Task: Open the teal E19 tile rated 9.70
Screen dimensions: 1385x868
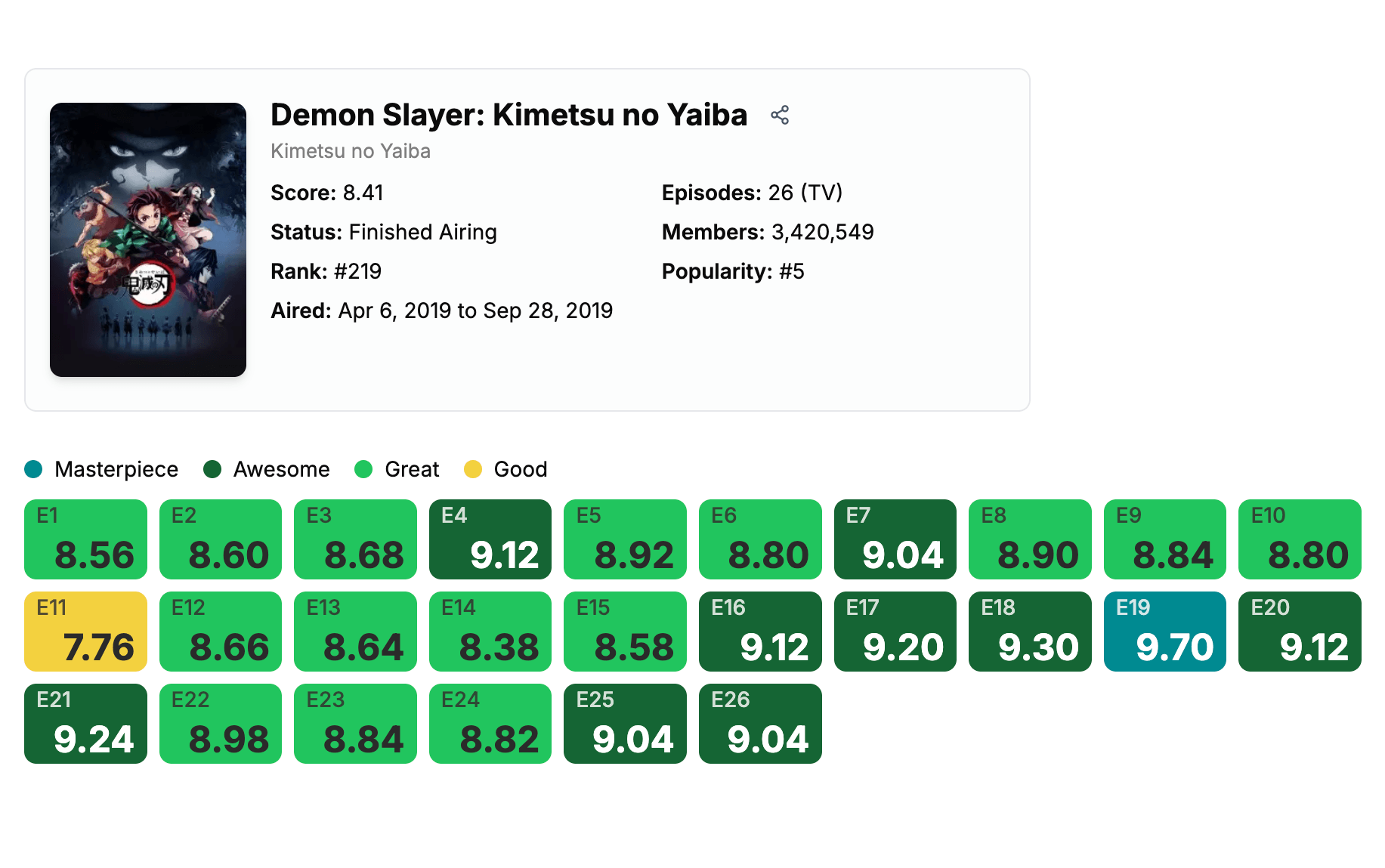Action: [x=1164, y=632]
